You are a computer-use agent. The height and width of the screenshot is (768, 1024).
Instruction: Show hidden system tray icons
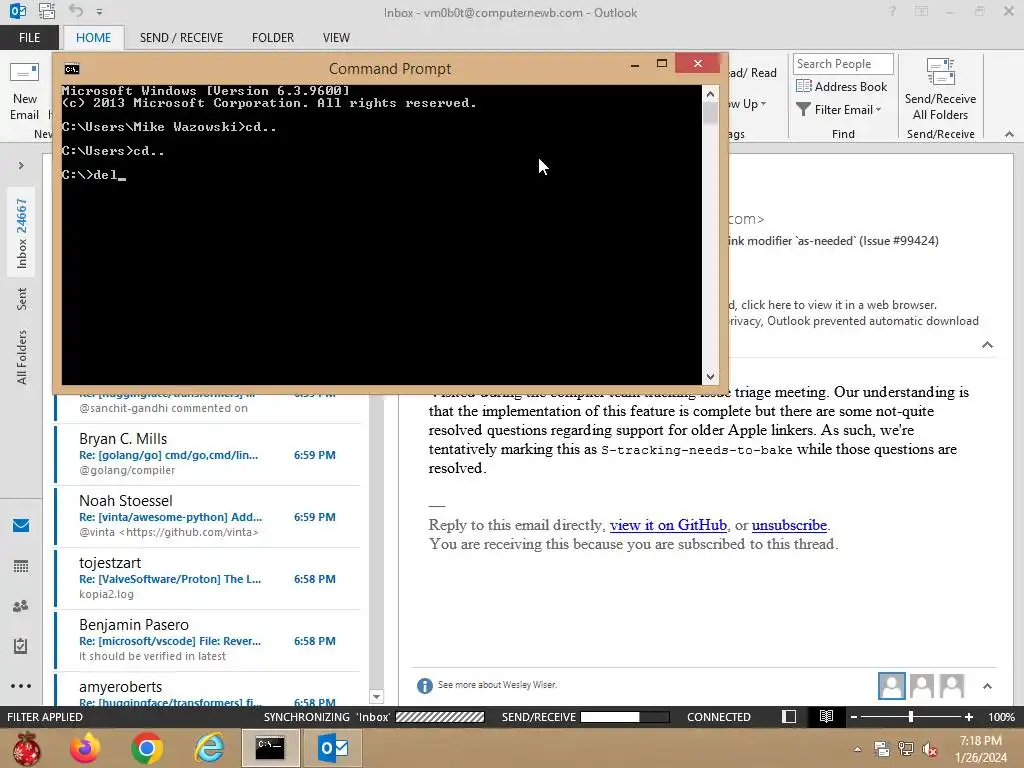pyautogui.click(x=857, y=749)
